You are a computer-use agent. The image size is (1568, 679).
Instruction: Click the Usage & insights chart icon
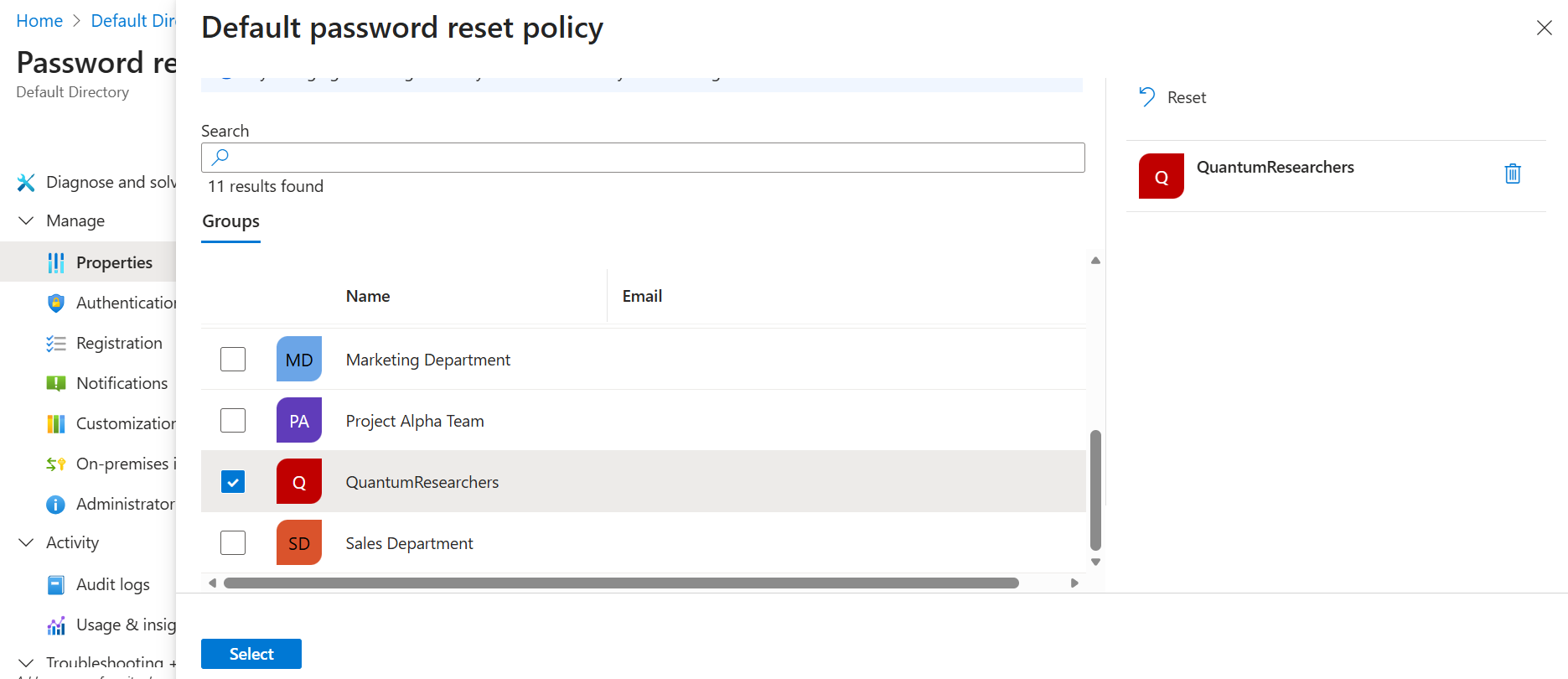pos(56,625)
